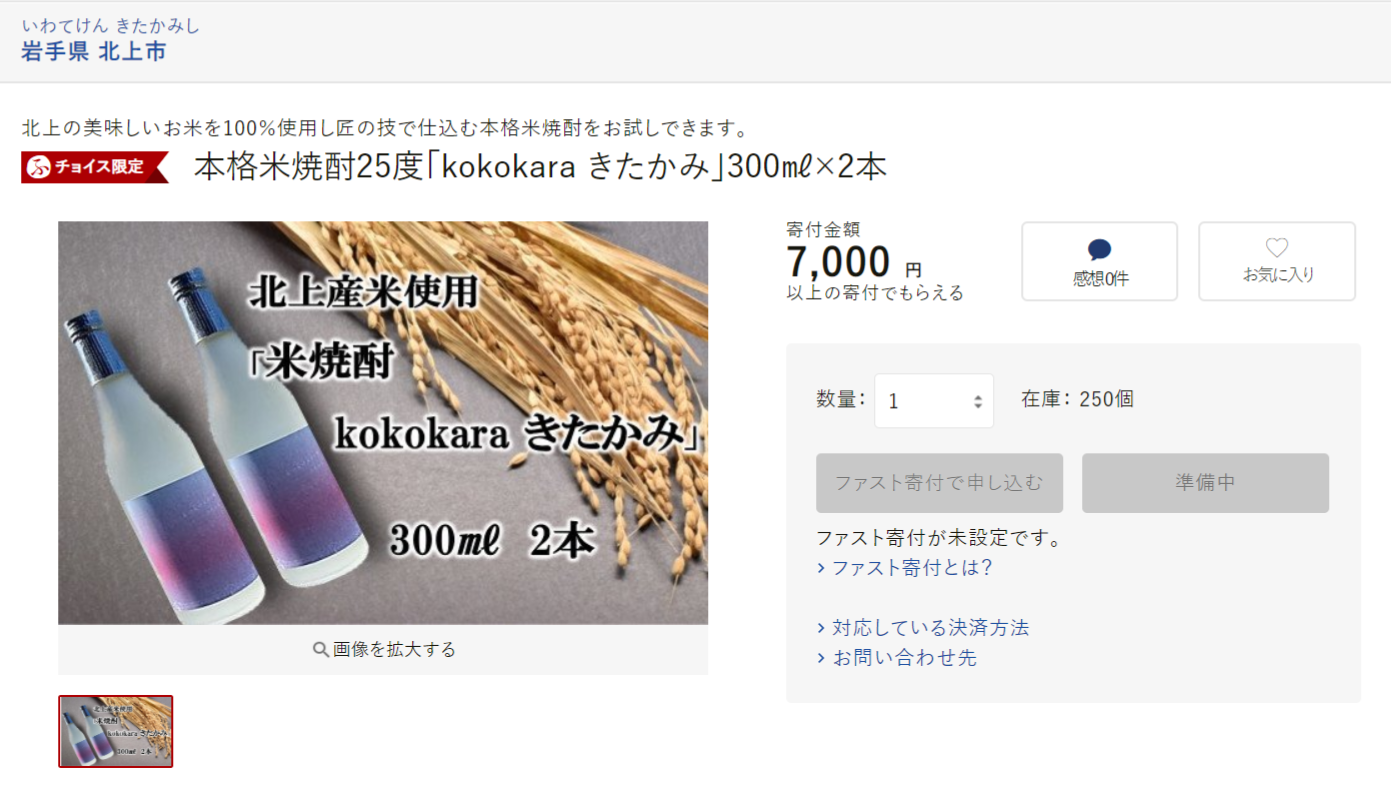The width and height of the screenshot is (1391, 785).
Task: Open the 数量 quantity selector
Action: click(x=934, y=401)
